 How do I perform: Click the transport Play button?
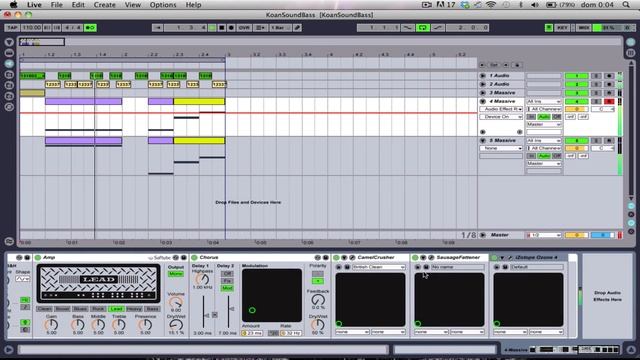click(x=212, y=28)
